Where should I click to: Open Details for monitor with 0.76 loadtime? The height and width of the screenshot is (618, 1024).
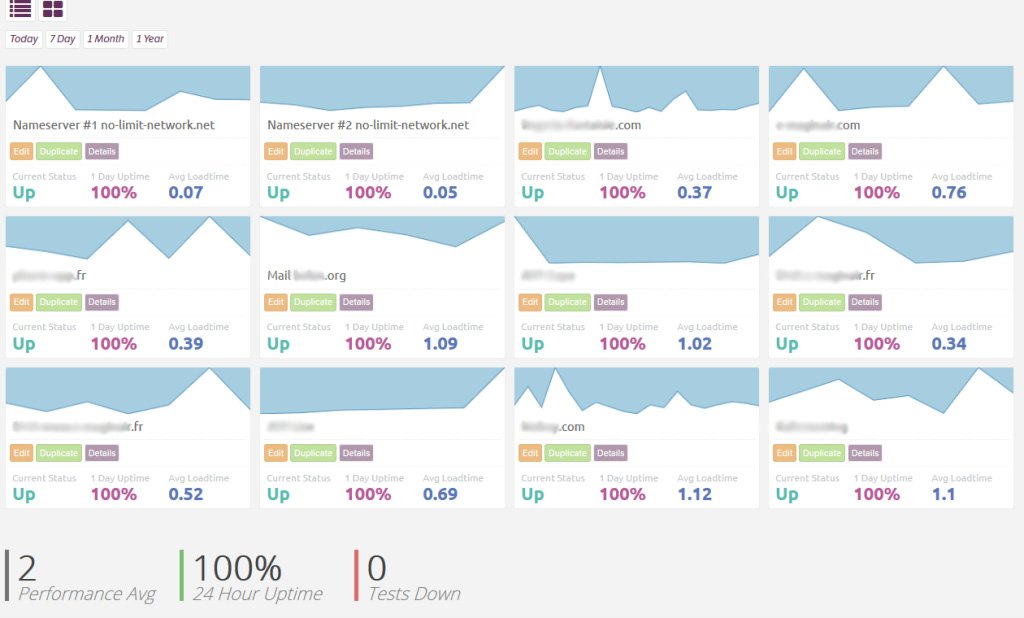pyautogui.click(x=865, y=152)
